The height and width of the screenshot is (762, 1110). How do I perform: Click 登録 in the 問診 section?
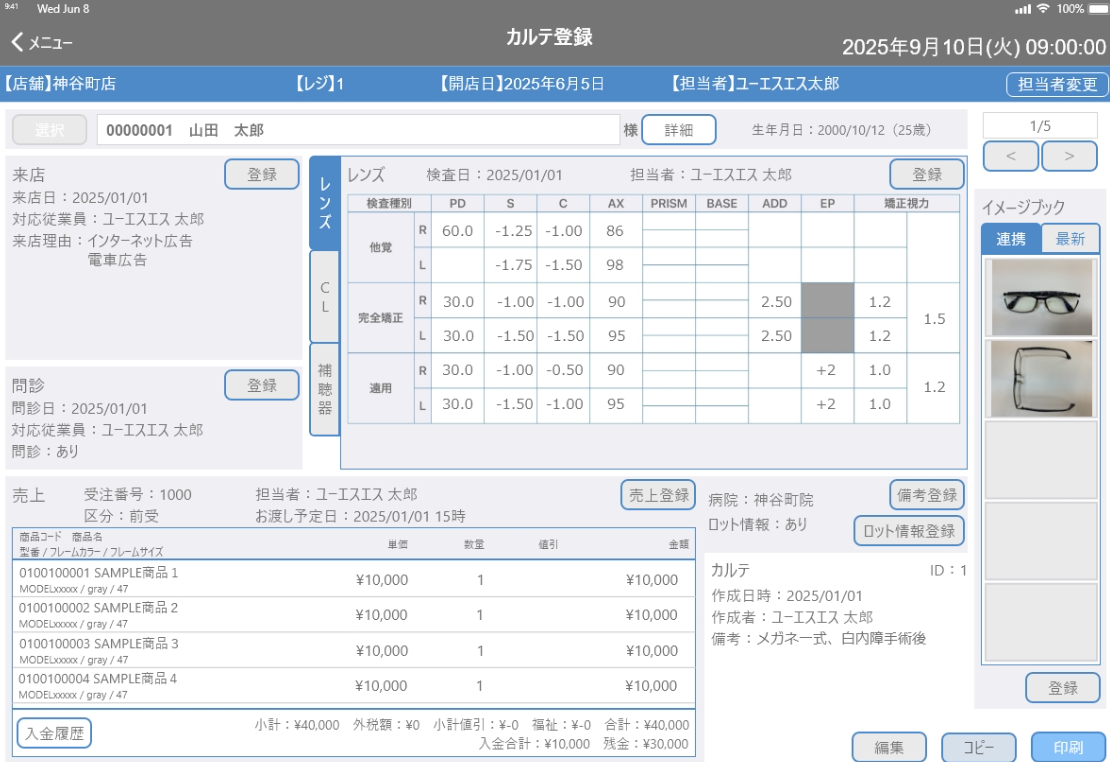262,385
